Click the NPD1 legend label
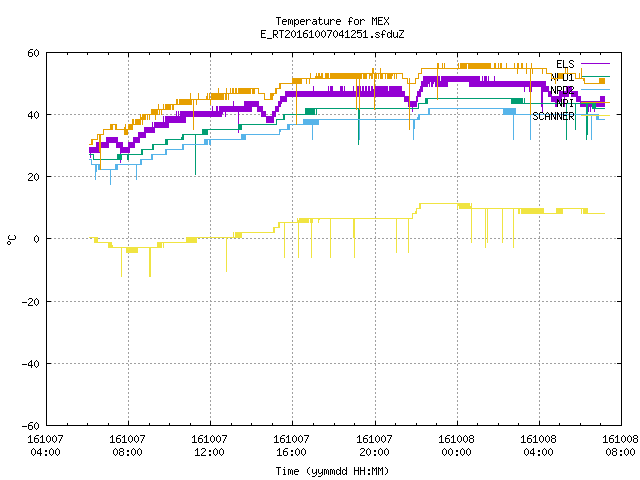The width and height of the screenshot is (640, 480). (x=562, y=77)
